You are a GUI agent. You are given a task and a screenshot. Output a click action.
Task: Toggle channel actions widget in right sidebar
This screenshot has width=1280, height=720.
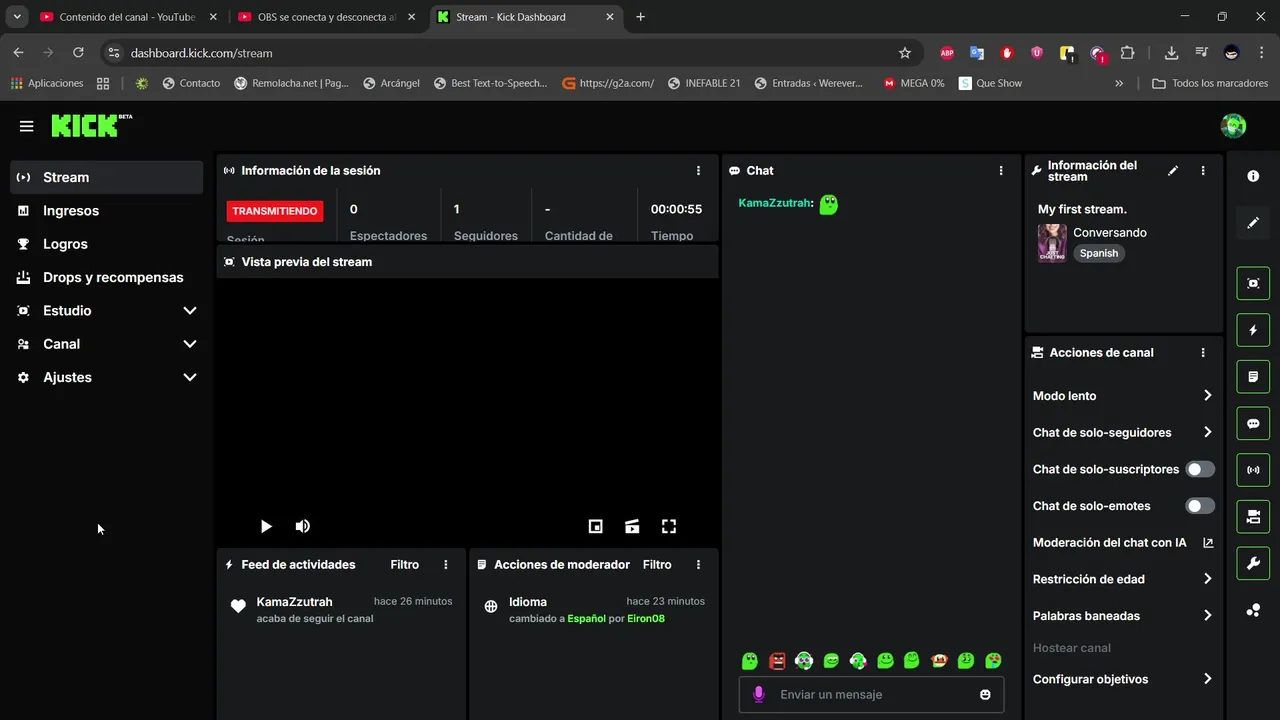click(x=1253, y=517)
